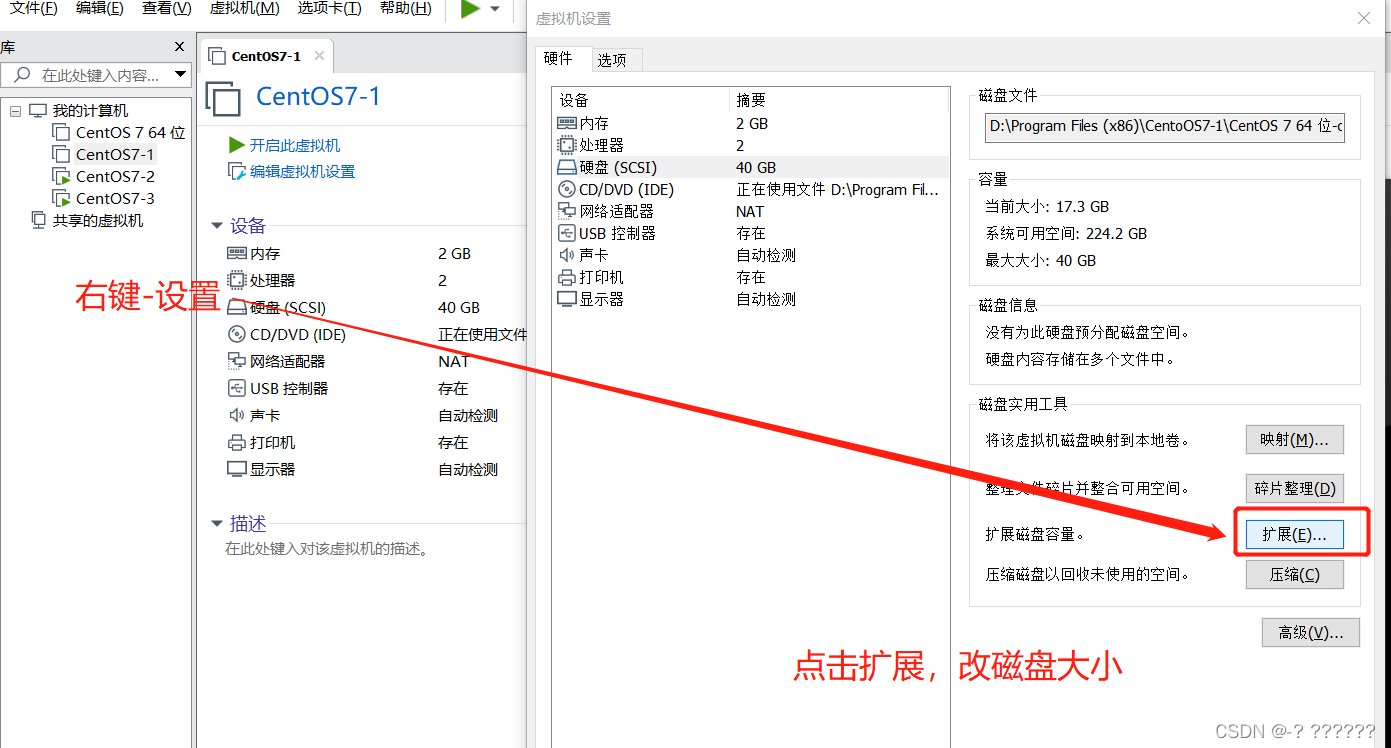1391x748 pixels.
Task: Select CD/DVD (IDE) row in the settings hardware list
Action: (751, 190)
